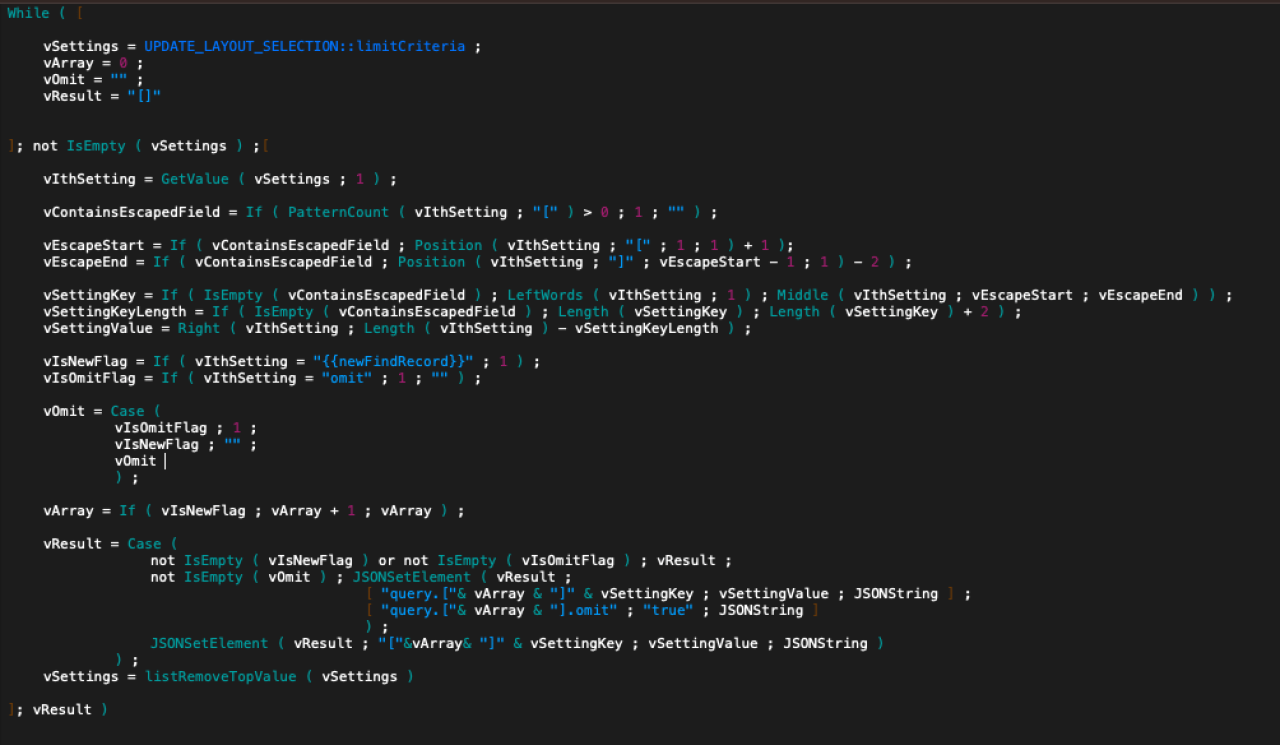
Task: Click Length in the vSettingValue assignment line
Action: 389,328
